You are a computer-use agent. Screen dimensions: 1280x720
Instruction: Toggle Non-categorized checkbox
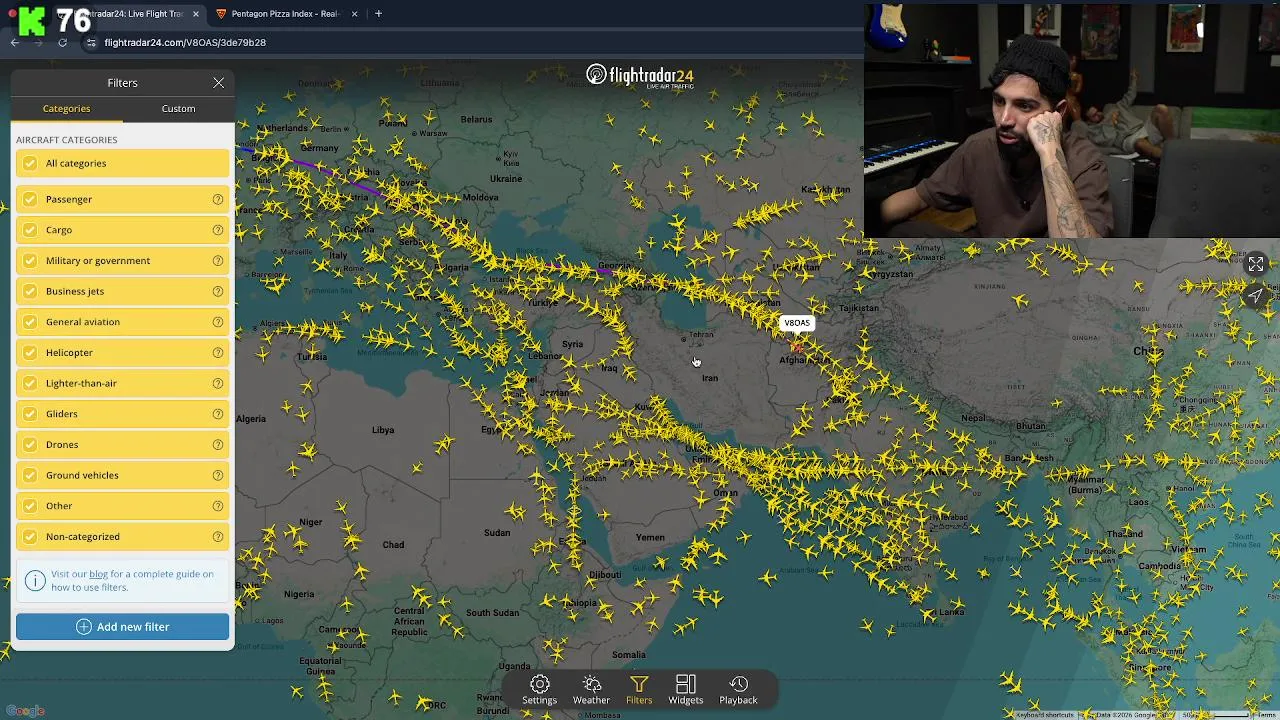[30, 537]
